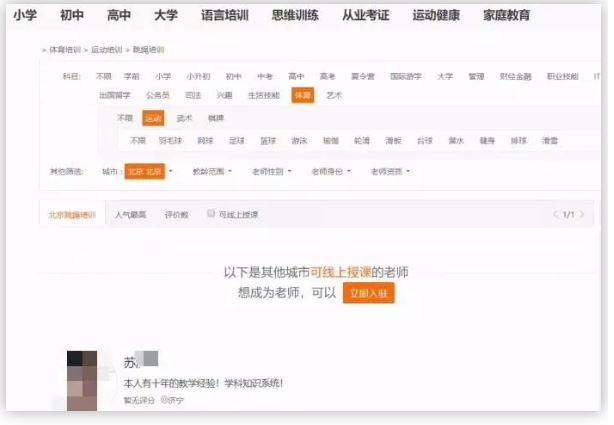Expand the 老师资质 dropdown

click(391, 171)
